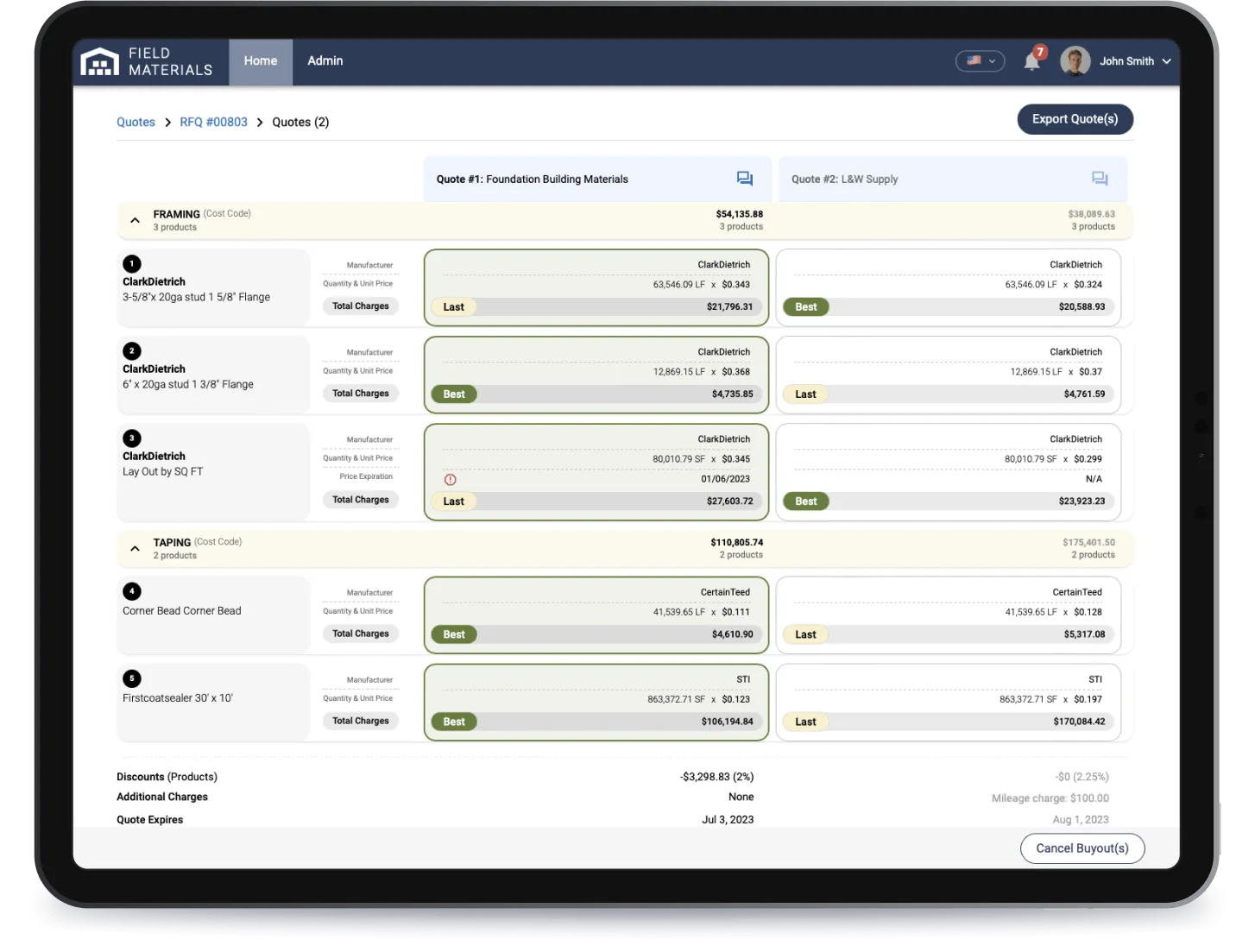1255x952 pixels.
Task: Open the language flag dropdown
Action: click(981, 61)
